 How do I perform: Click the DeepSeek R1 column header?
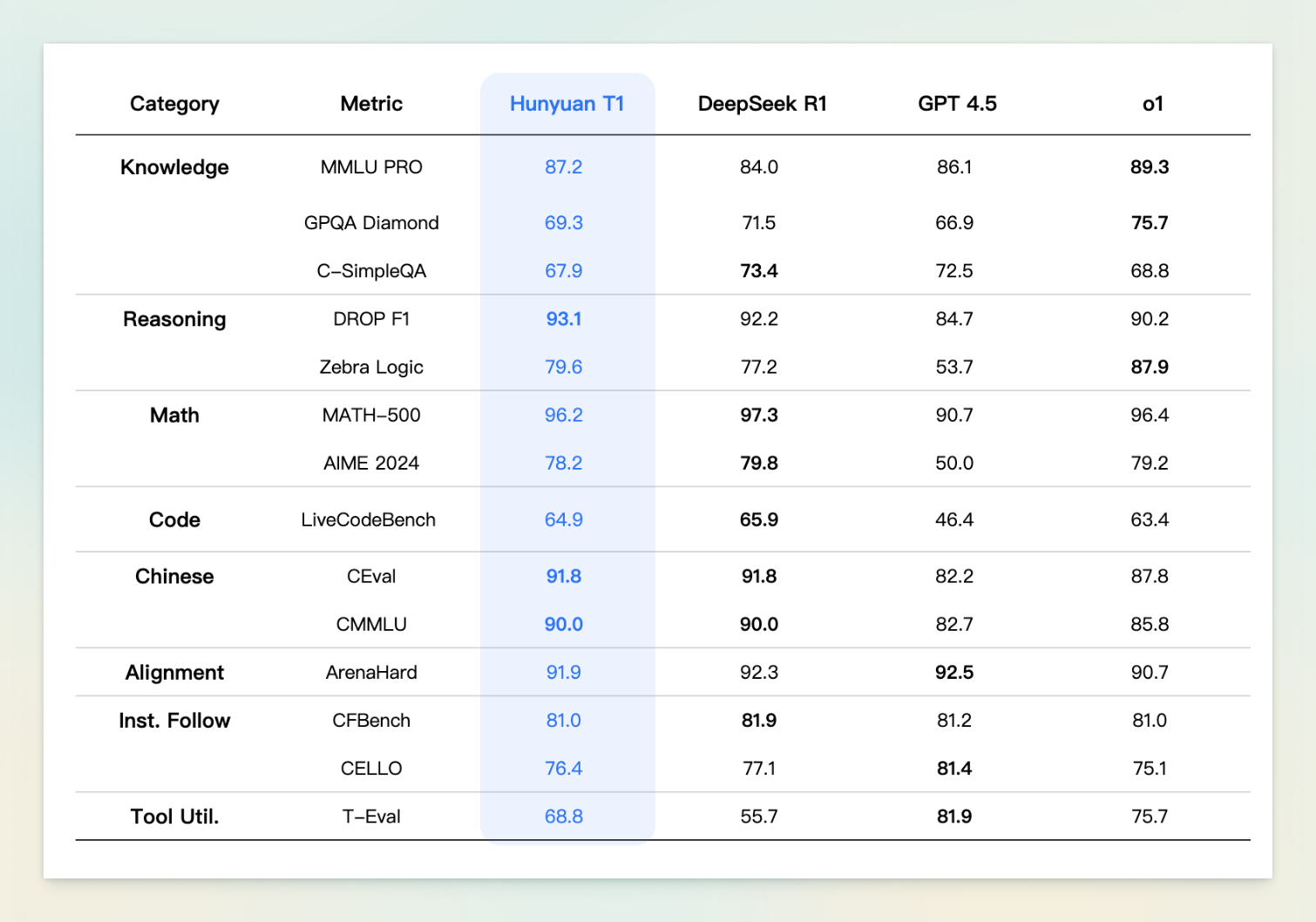[762, 104]
